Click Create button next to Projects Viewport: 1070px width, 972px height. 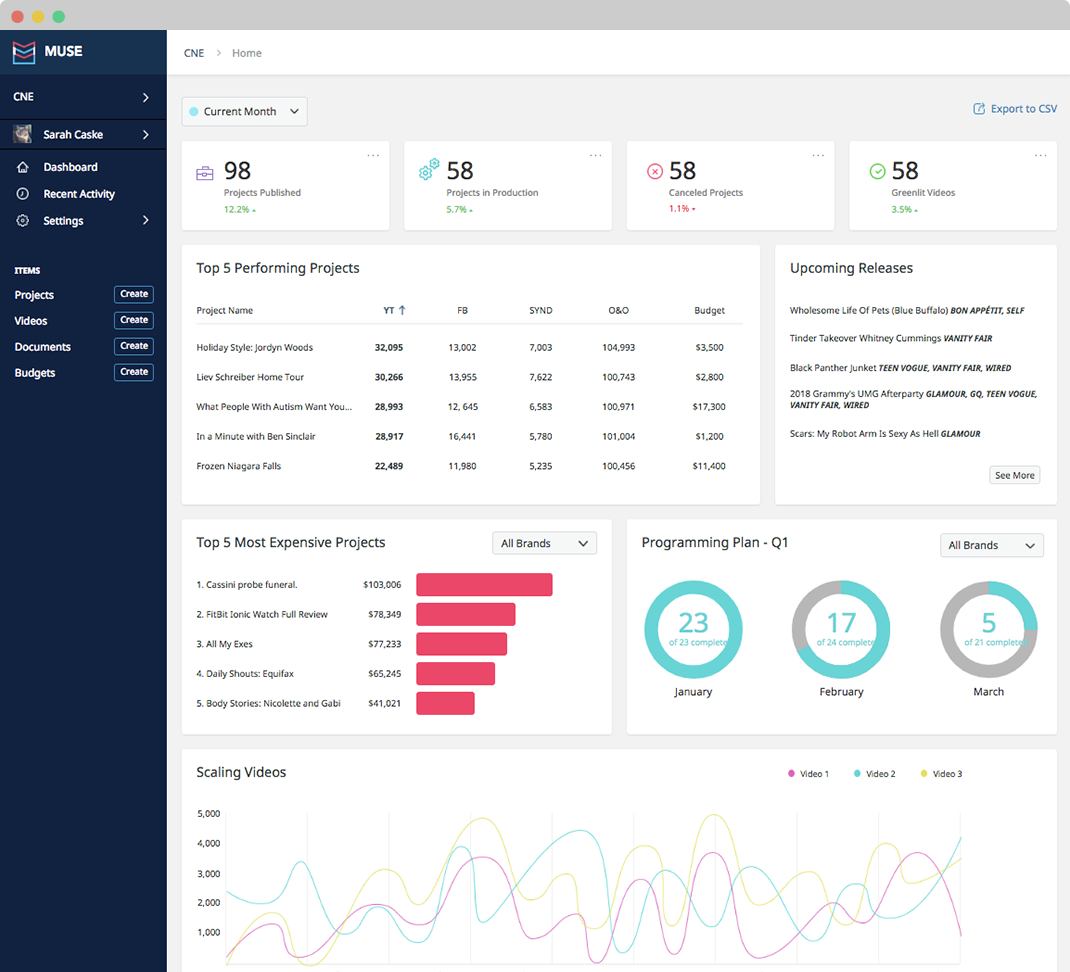point(134,294)
